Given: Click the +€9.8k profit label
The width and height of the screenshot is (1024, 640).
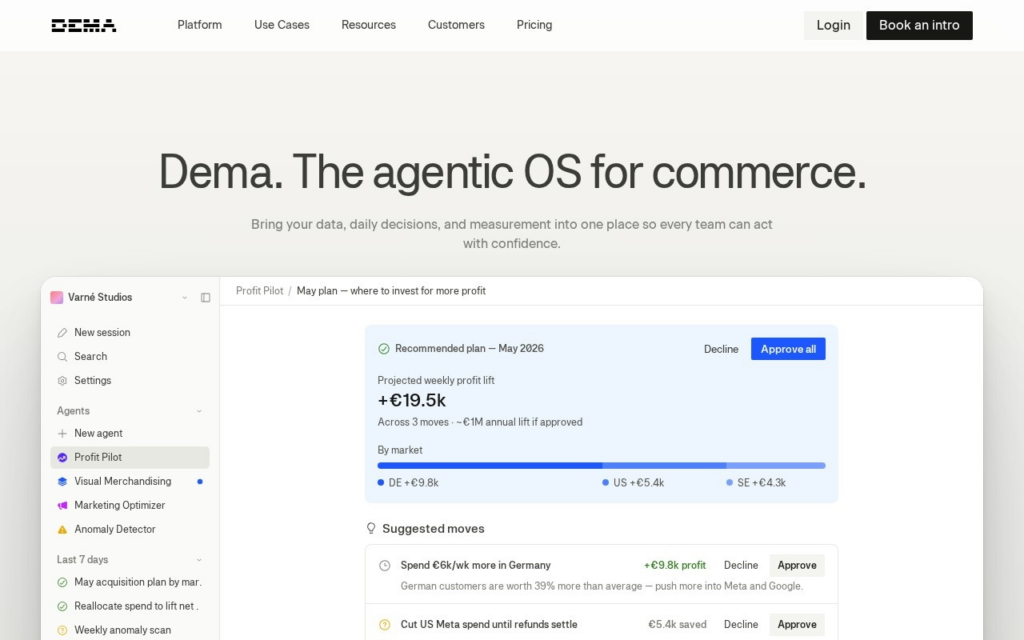Looking at the screenshot, I should pyautogui.click(x=675, y=566).
